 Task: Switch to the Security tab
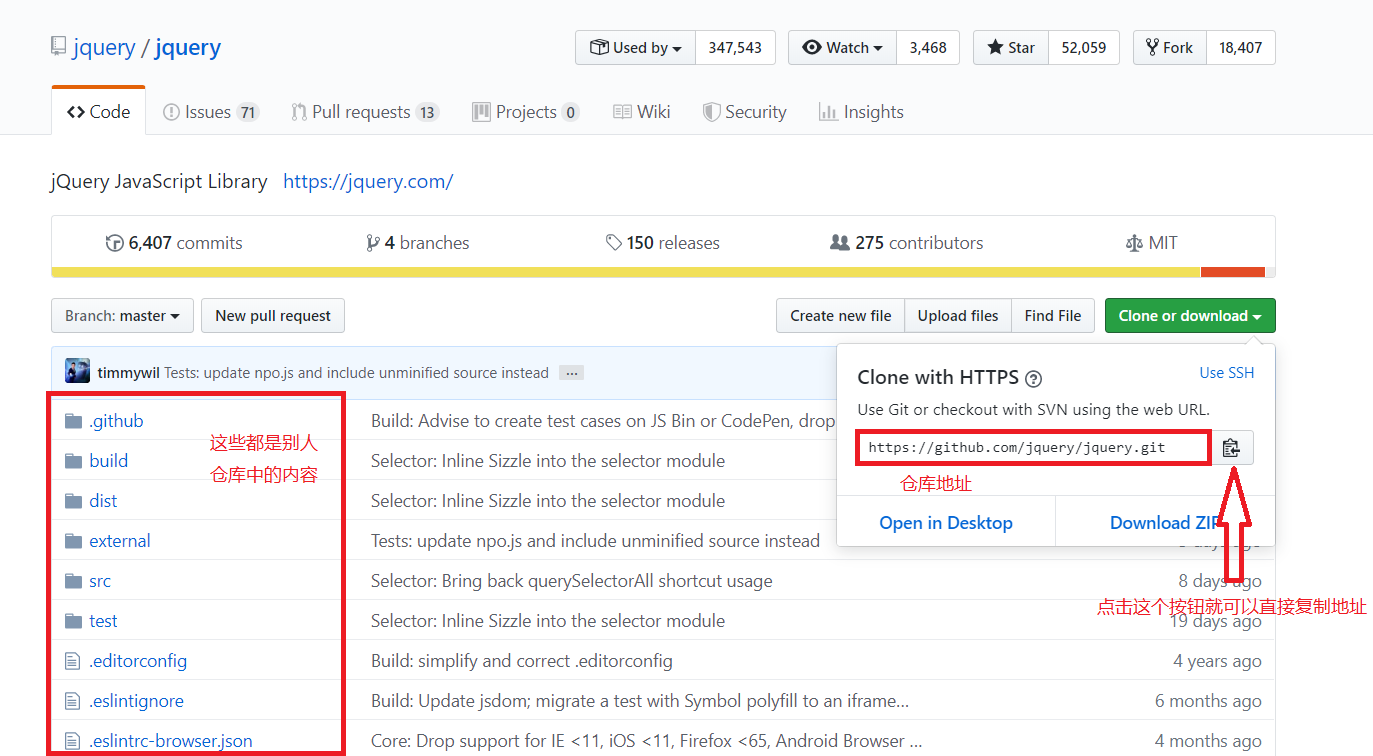tap(745, 112)
